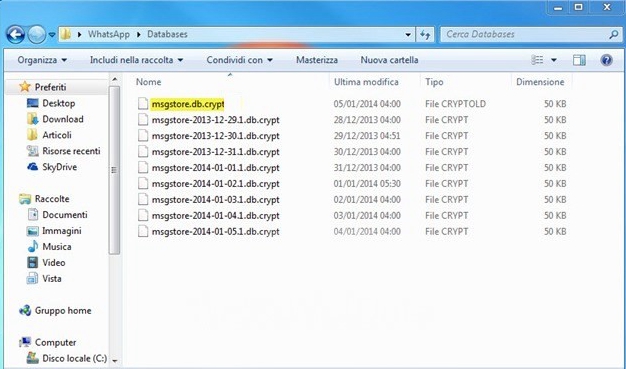Screen dimensions: 626x369
Task: Click the search magnifier icon
Action: (614, 35)
